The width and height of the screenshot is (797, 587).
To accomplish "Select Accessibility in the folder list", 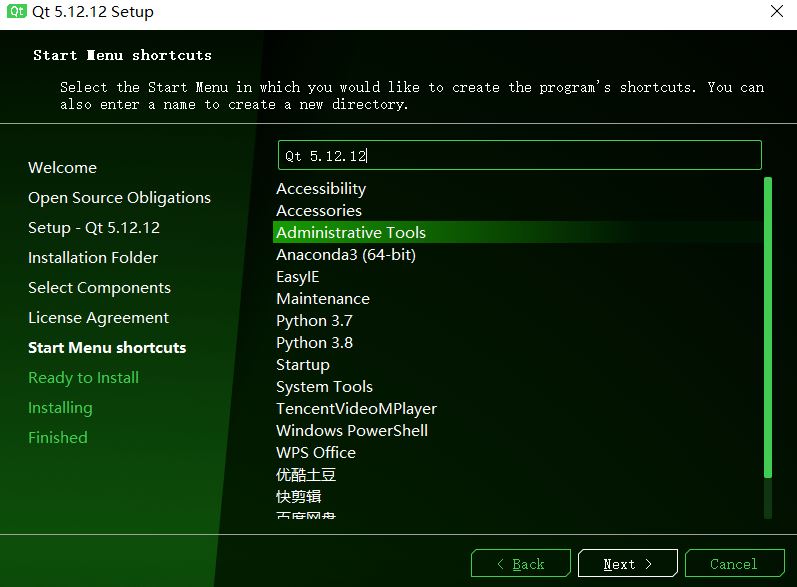I will coord(518,189).
